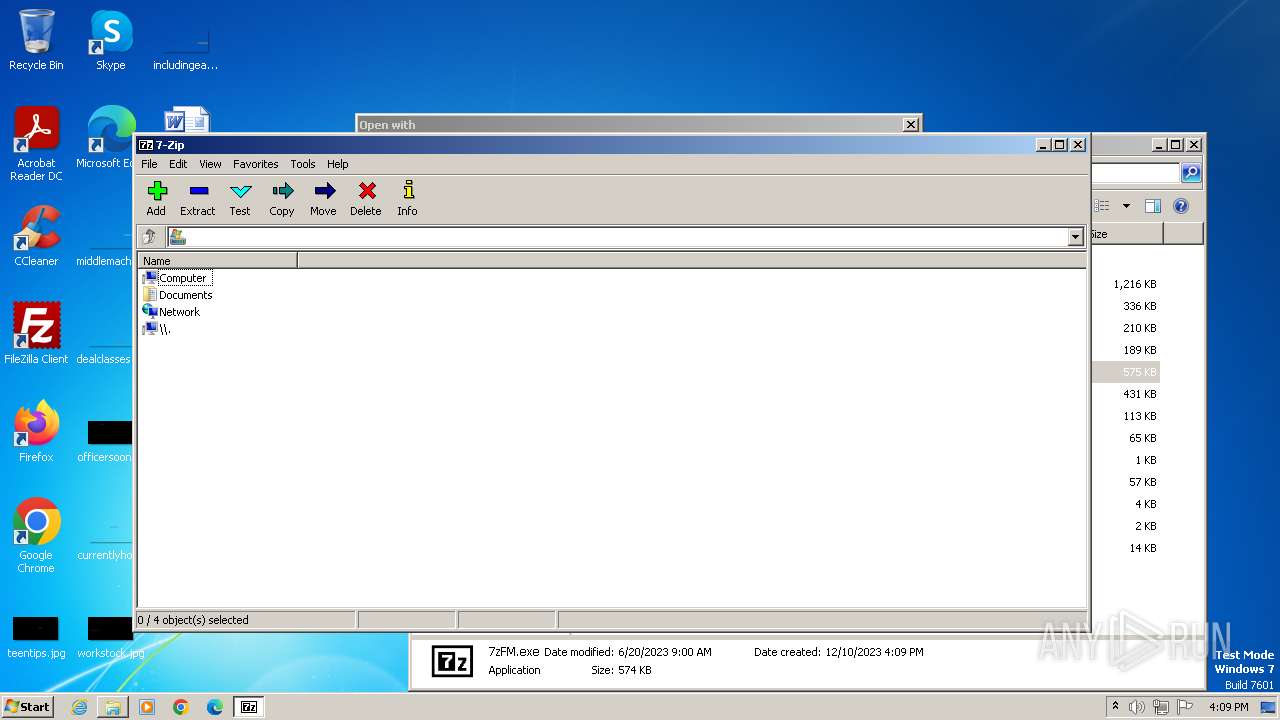Screen dimensions: 1280x720
Task: Click the red Delete toolbar icon
Action: pos(366,198)
